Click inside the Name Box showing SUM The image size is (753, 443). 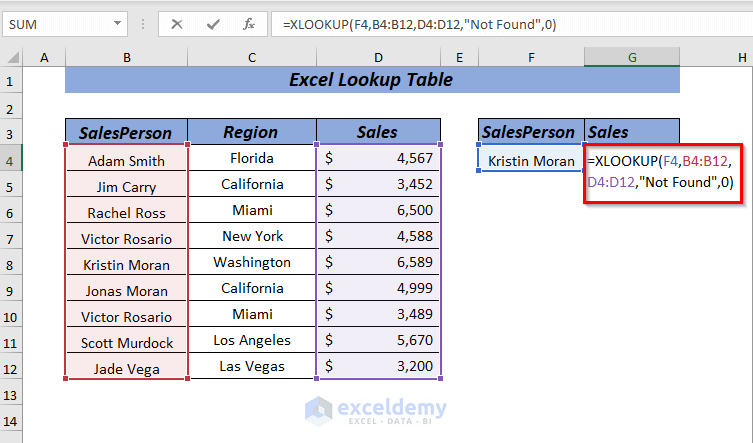click(x=59, y=24)
